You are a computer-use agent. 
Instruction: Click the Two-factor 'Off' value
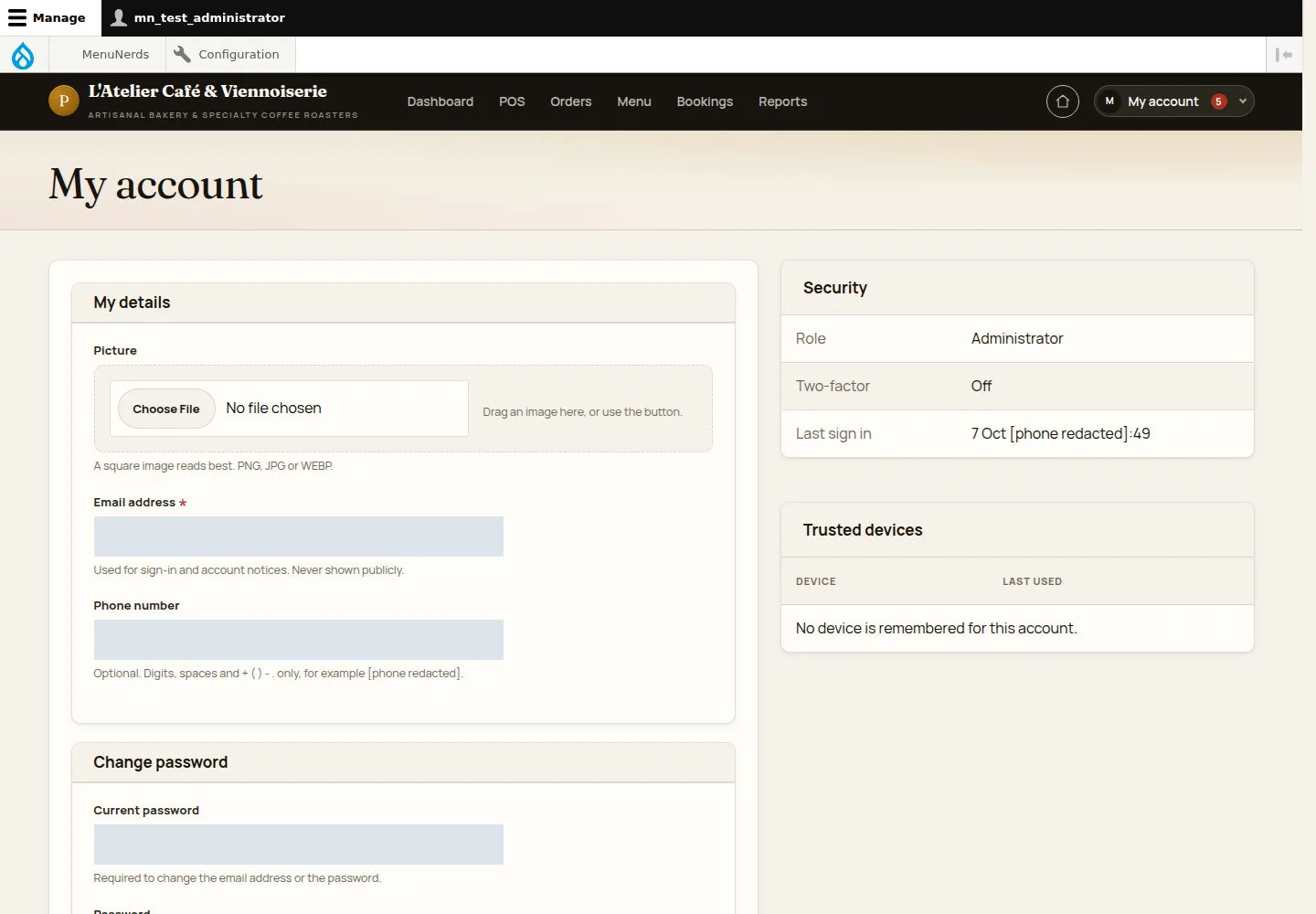coord(982,387)
